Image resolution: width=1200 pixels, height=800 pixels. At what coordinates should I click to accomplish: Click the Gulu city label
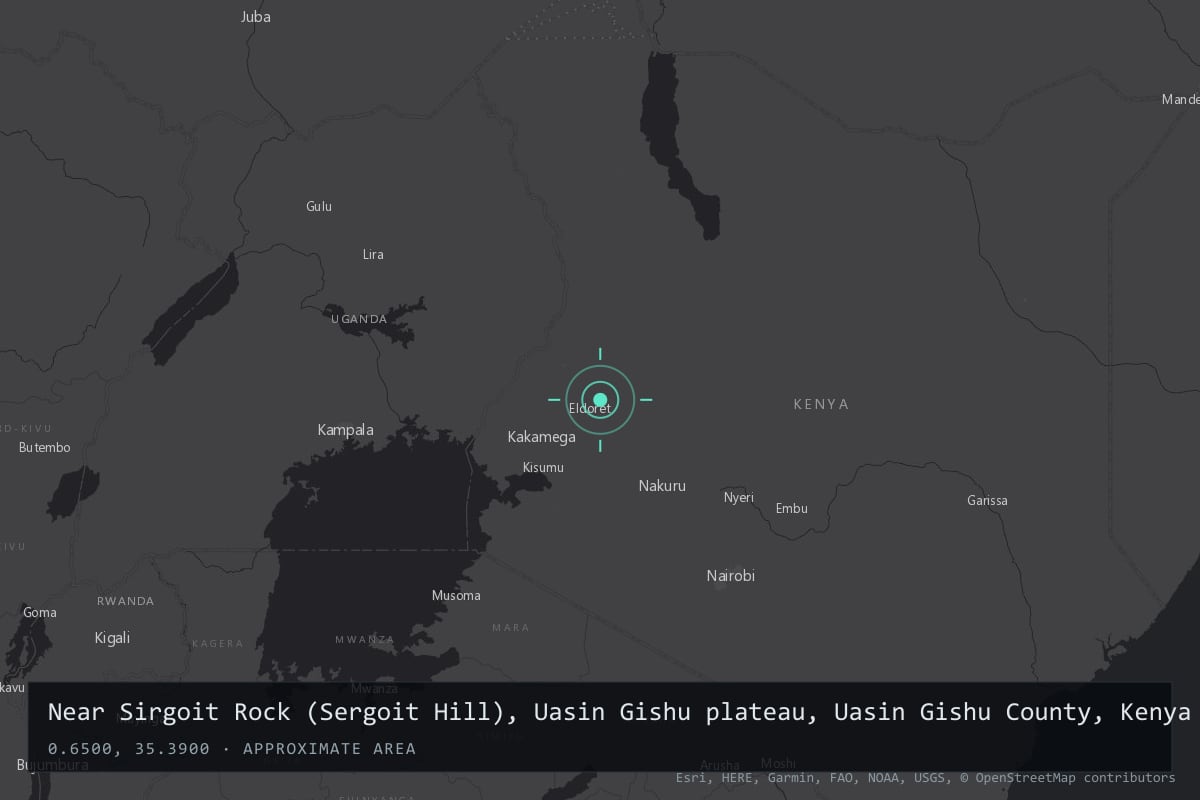tap(319, 207)
